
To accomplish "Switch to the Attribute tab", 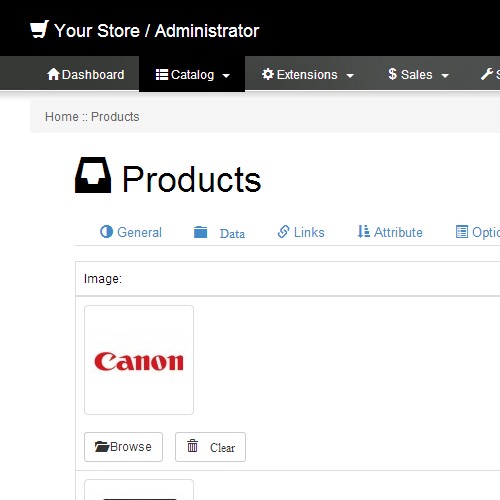I will 390,232.
